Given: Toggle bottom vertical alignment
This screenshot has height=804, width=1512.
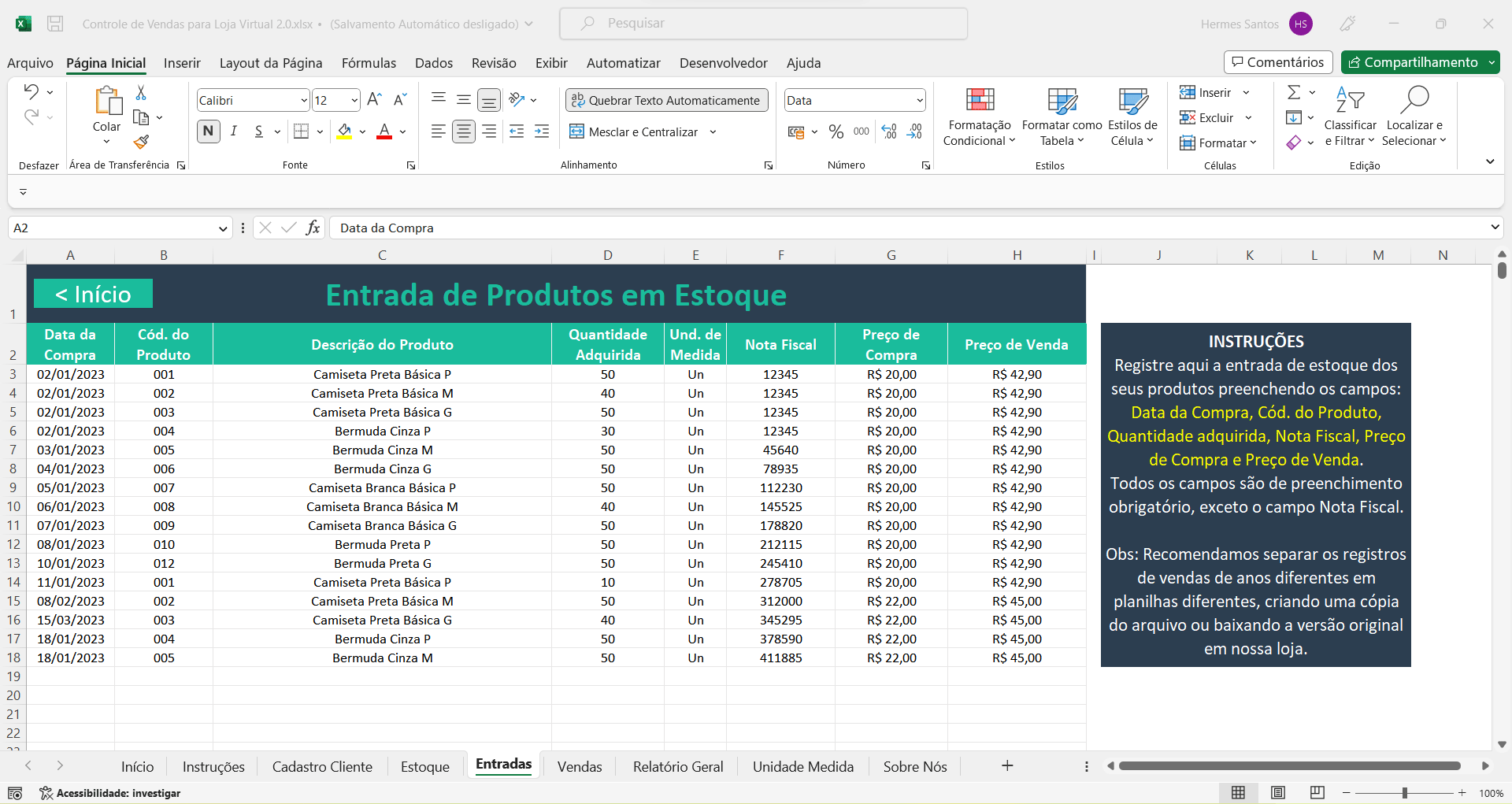Looking at the screenshot, I should (x=489, y=99).
